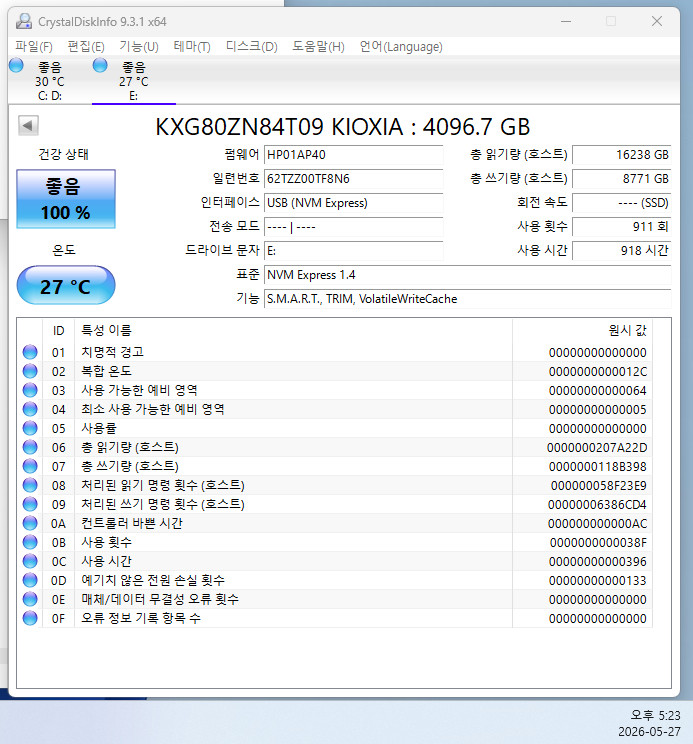693x744 pixels.
Task: Click raw value 0000000207A22D
Action: (x=597, y=447)
